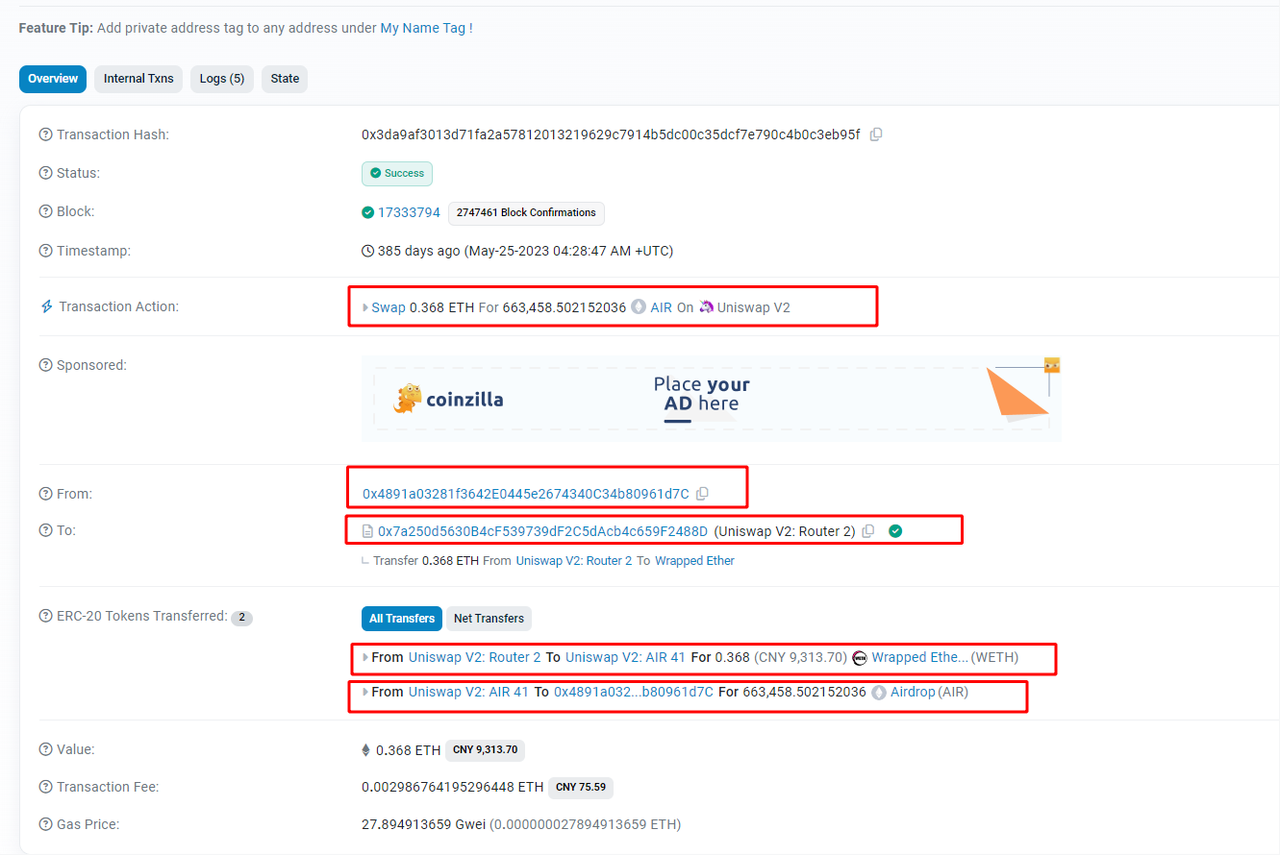Viewport: 1280px width, 855px height.
Task: Click help icon beside Transaction Hash
Action: 45,135
